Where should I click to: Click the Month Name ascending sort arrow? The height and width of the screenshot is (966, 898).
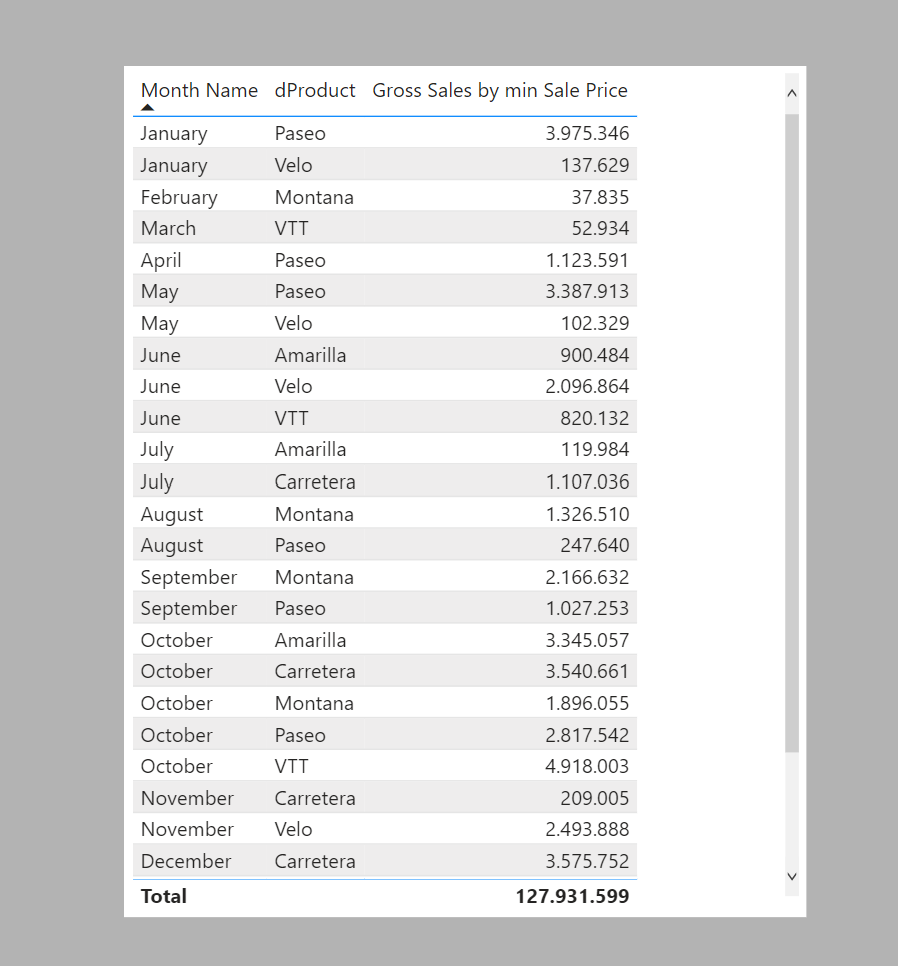click(x=147, y=107)
